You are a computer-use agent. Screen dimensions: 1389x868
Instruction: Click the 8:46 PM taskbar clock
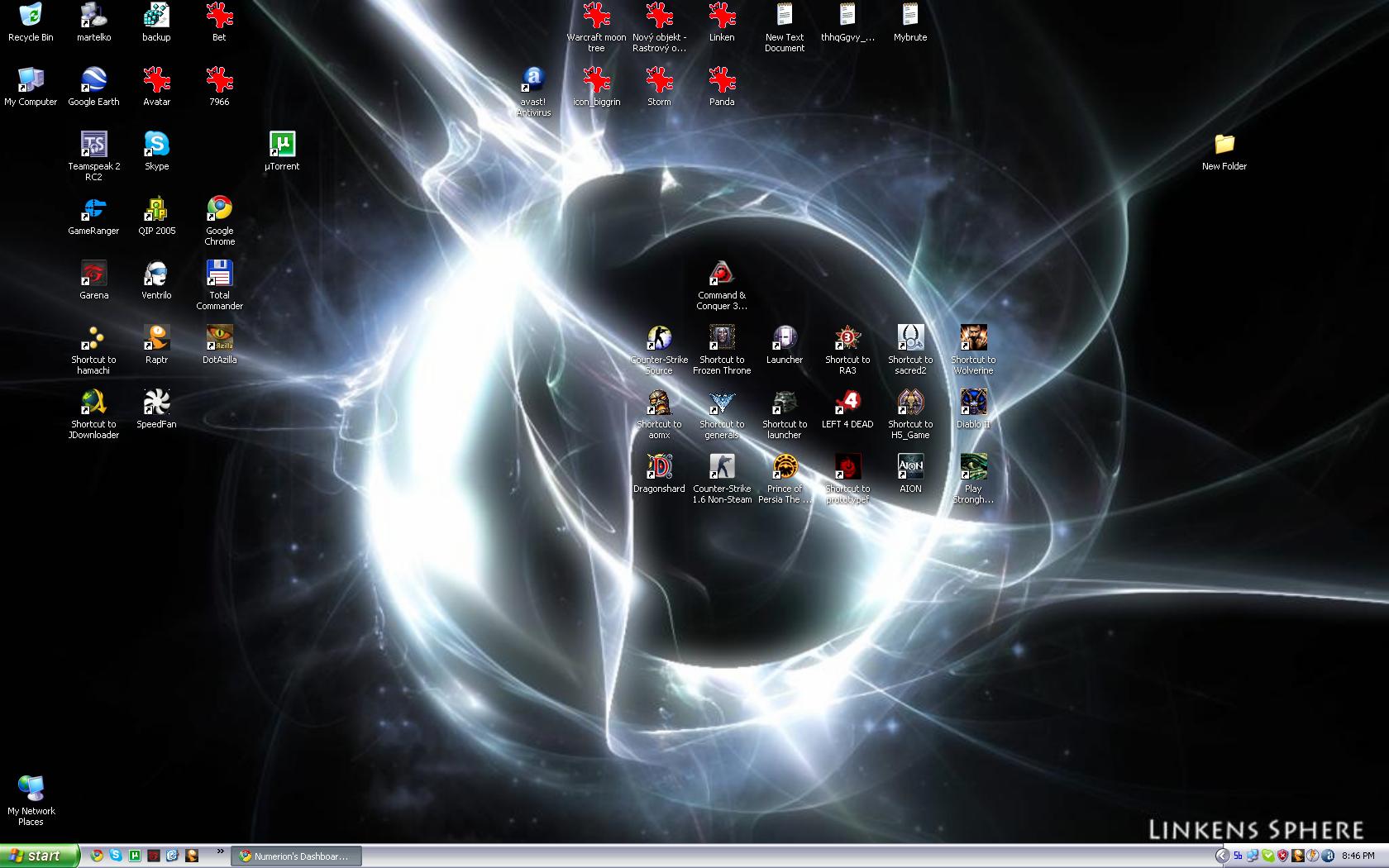[x=1358, y=856]
